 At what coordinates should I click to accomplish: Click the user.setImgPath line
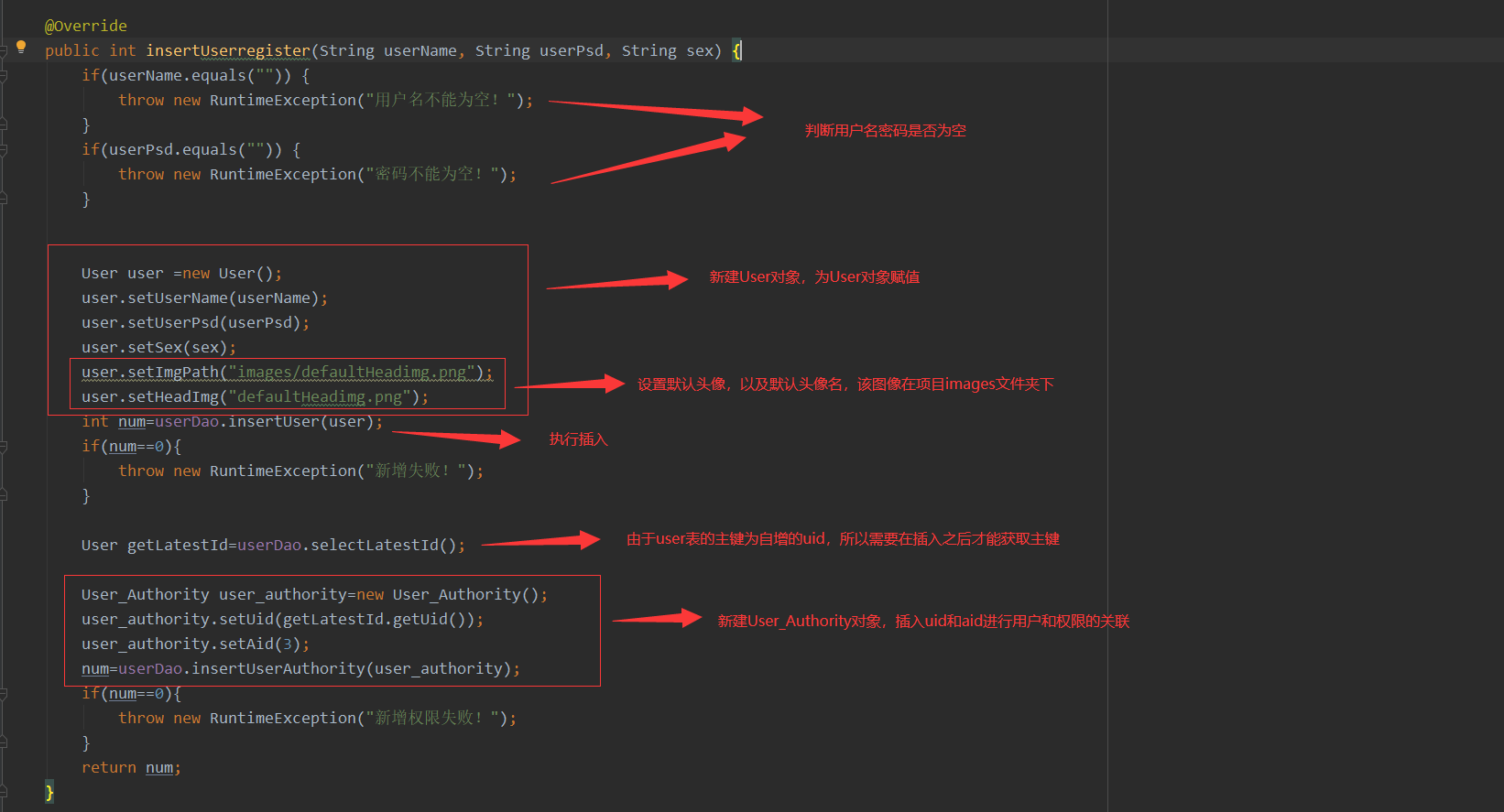click(287, 372)
